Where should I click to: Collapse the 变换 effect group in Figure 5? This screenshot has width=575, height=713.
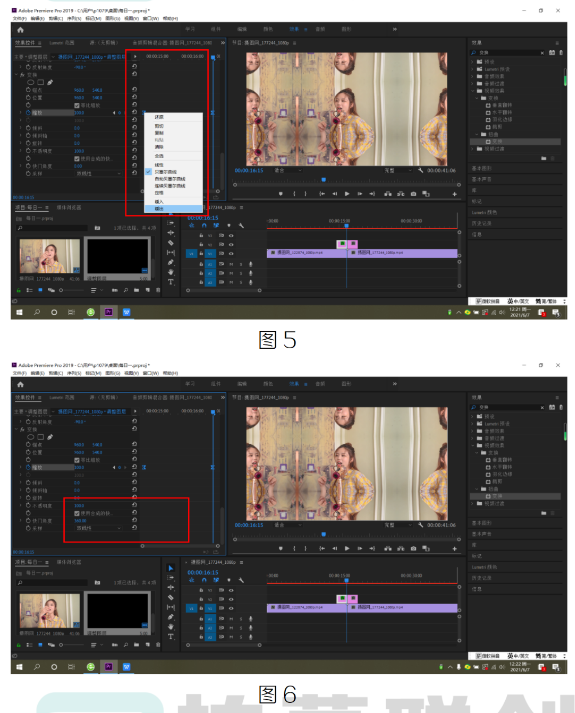[17, 75]
